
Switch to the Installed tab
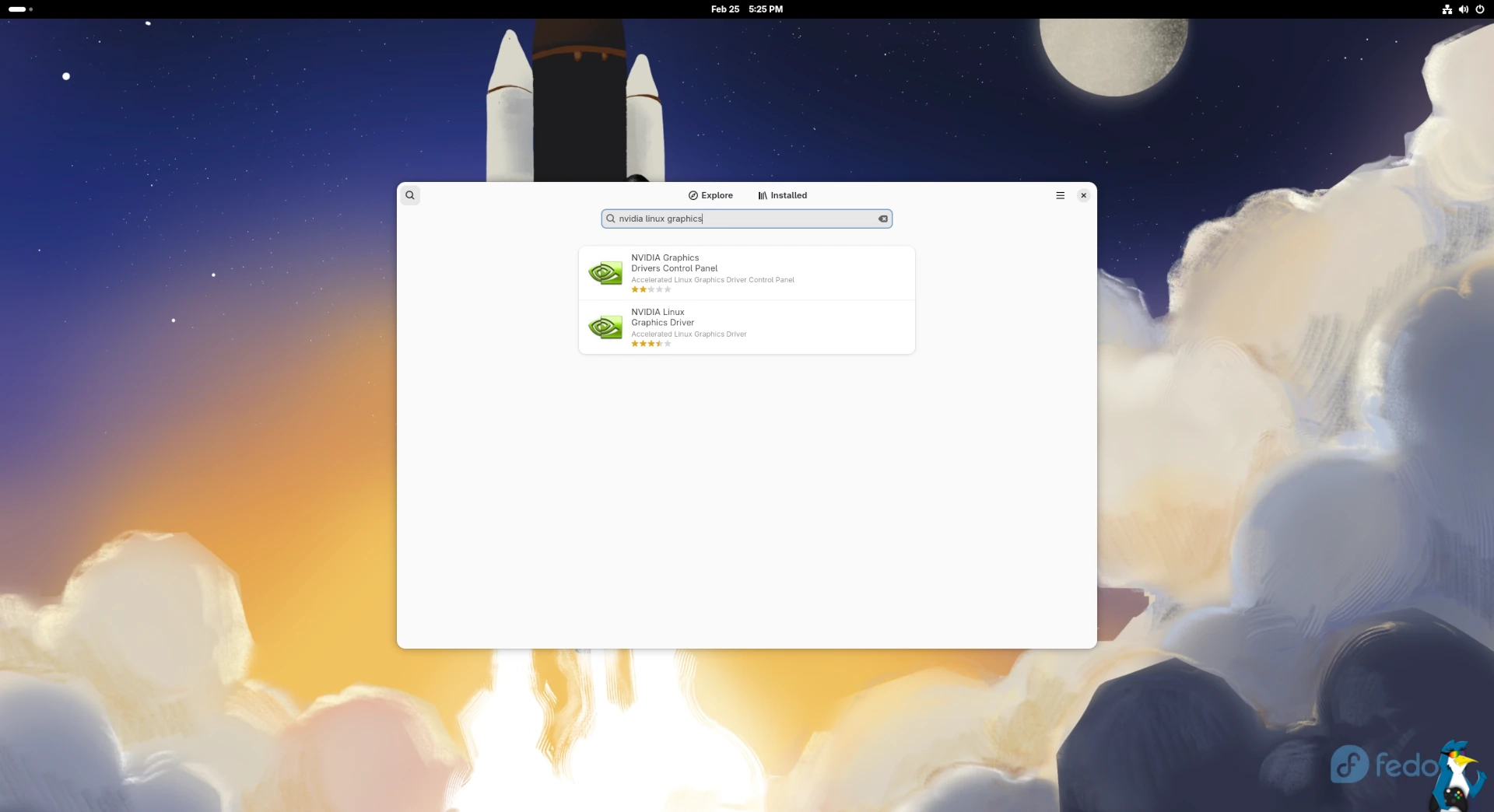(x=782, y=195)
